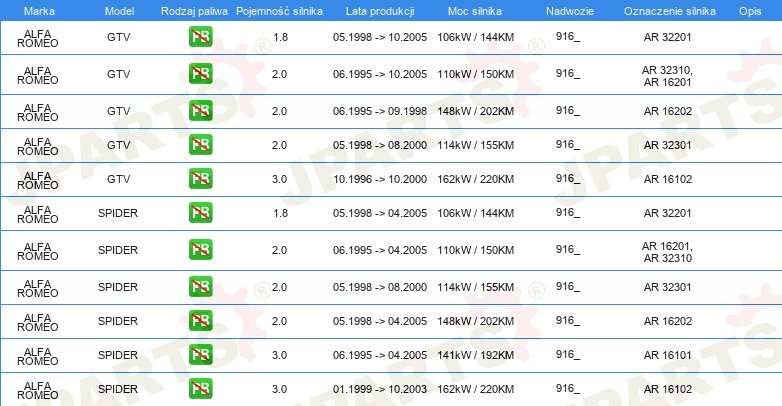
Task: Click GTV model in AR 16202 row
Action: (x=119, y=111)
